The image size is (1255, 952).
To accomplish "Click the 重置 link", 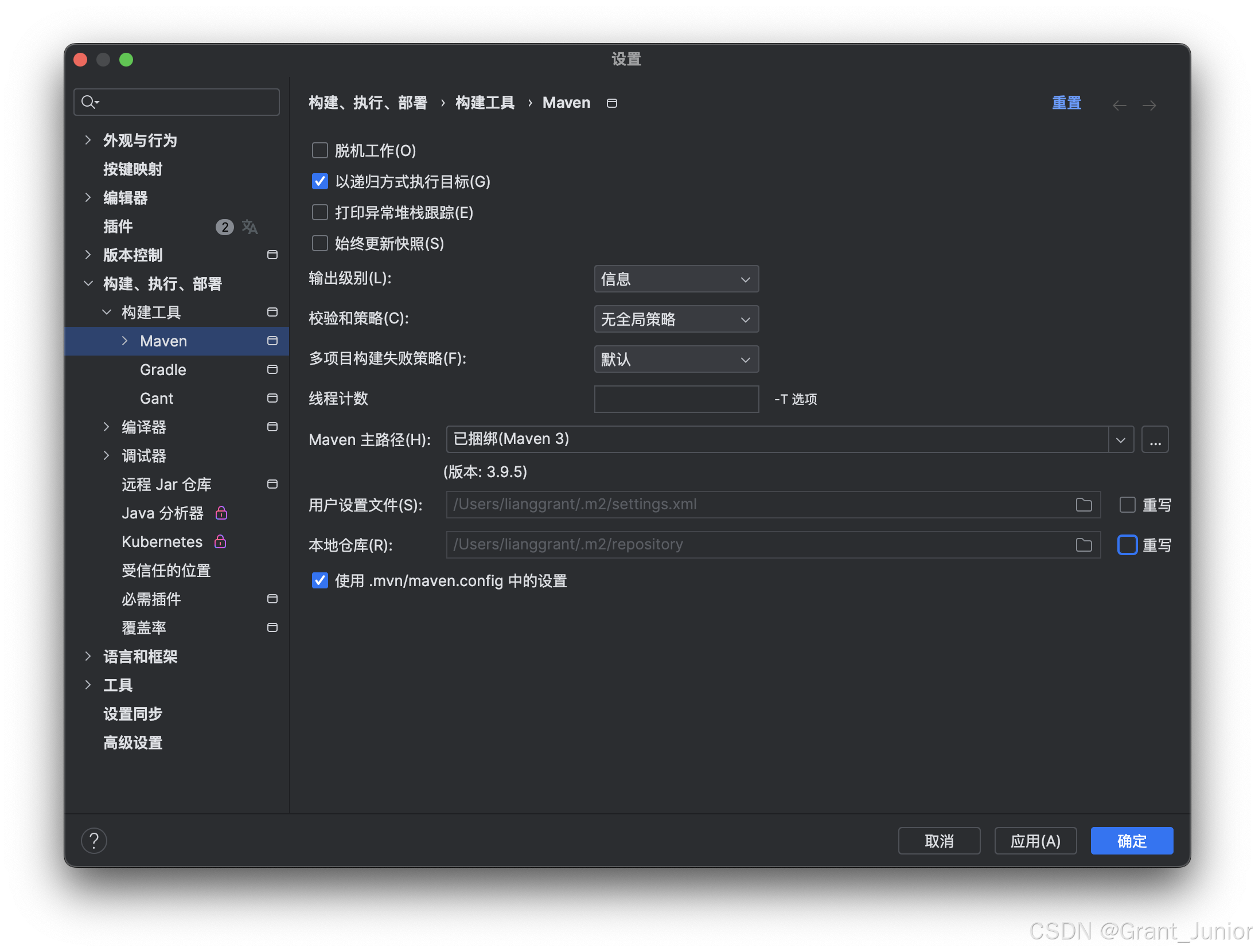I will click(x=1066, y=103).
